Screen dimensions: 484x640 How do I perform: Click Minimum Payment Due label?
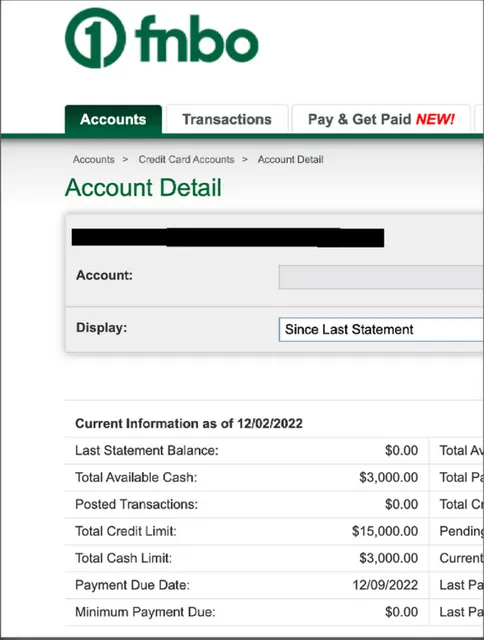[x=145, y=612]
